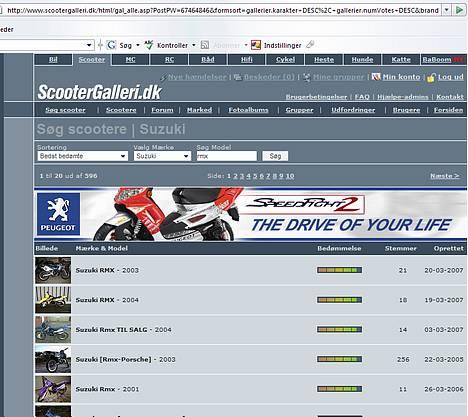Click the highlighter pen toolbar icon
The image size is (468, 417).
coord(310,44)
